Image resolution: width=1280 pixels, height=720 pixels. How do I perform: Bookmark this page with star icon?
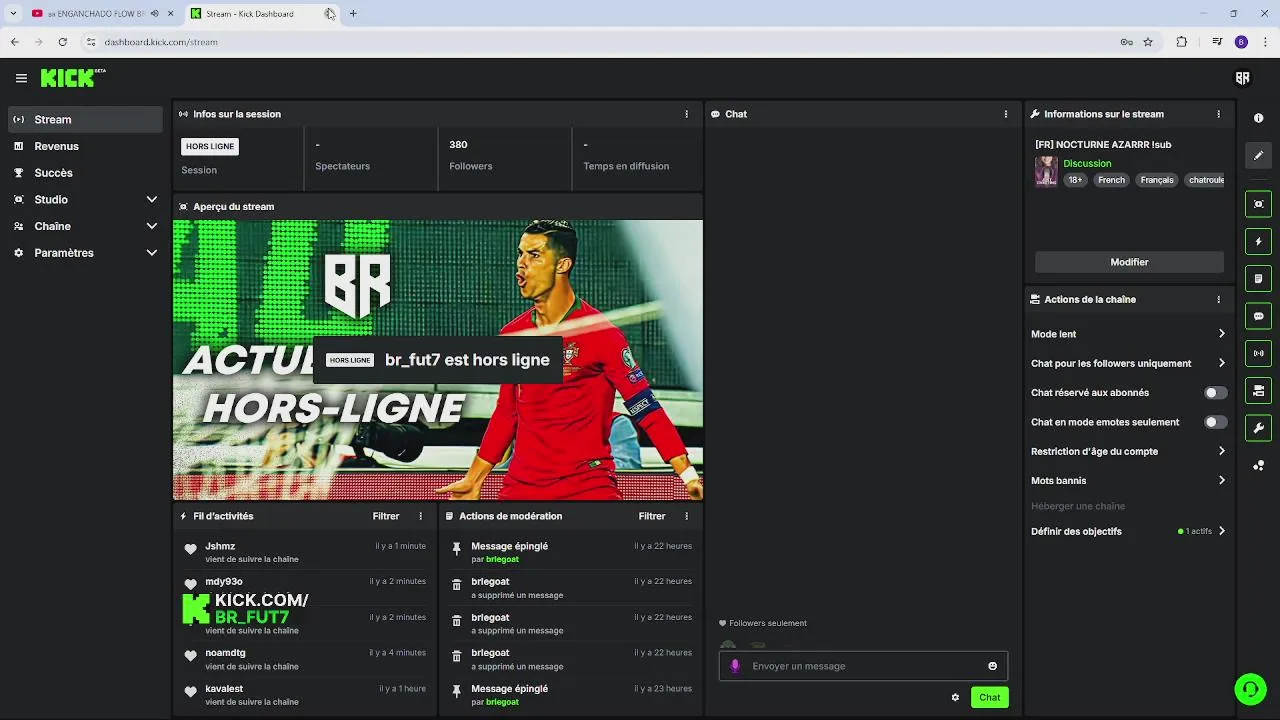[x=1148, y=42]
